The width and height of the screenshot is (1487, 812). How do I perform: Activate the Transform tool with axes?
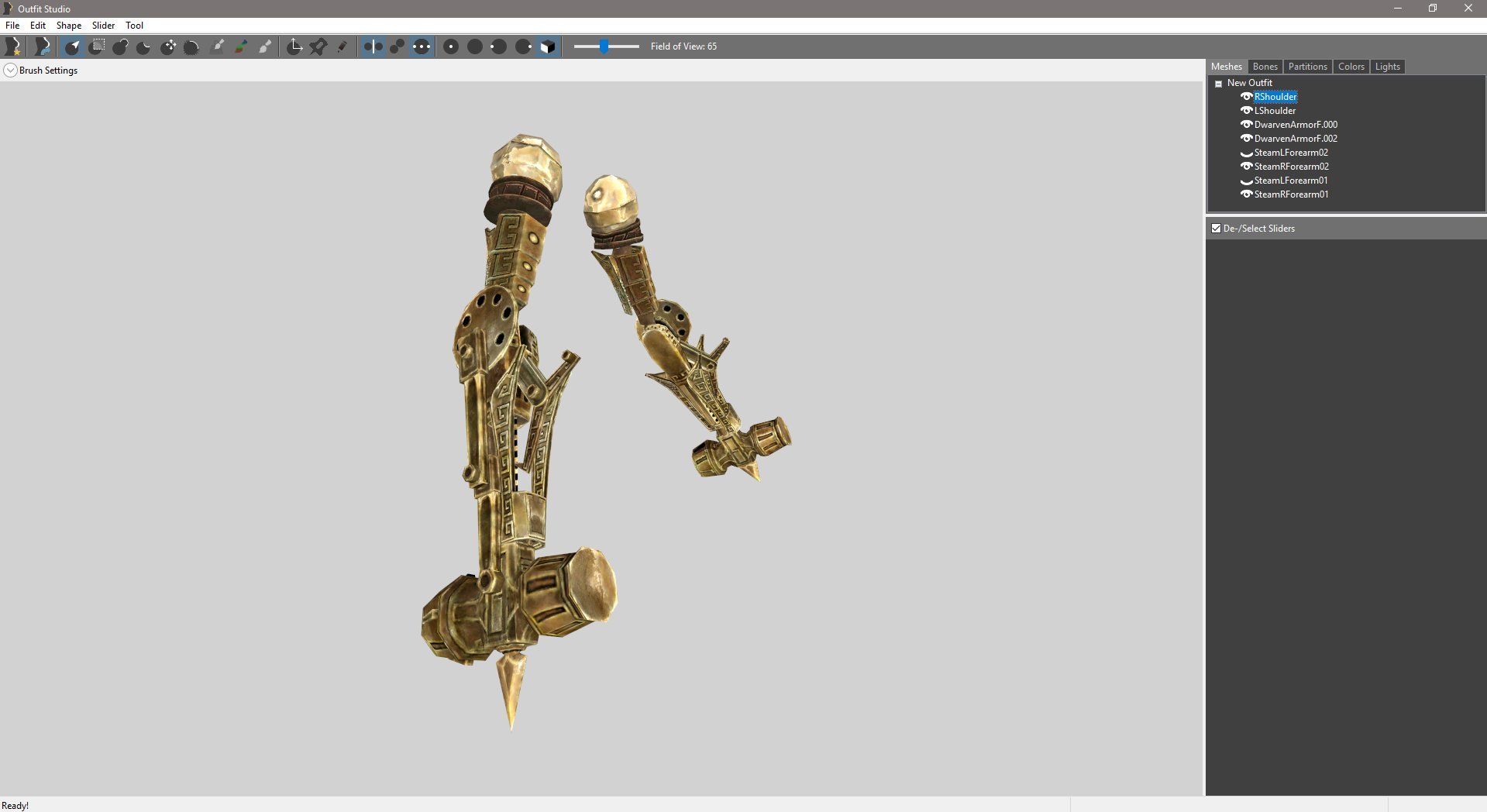[294, 46]
